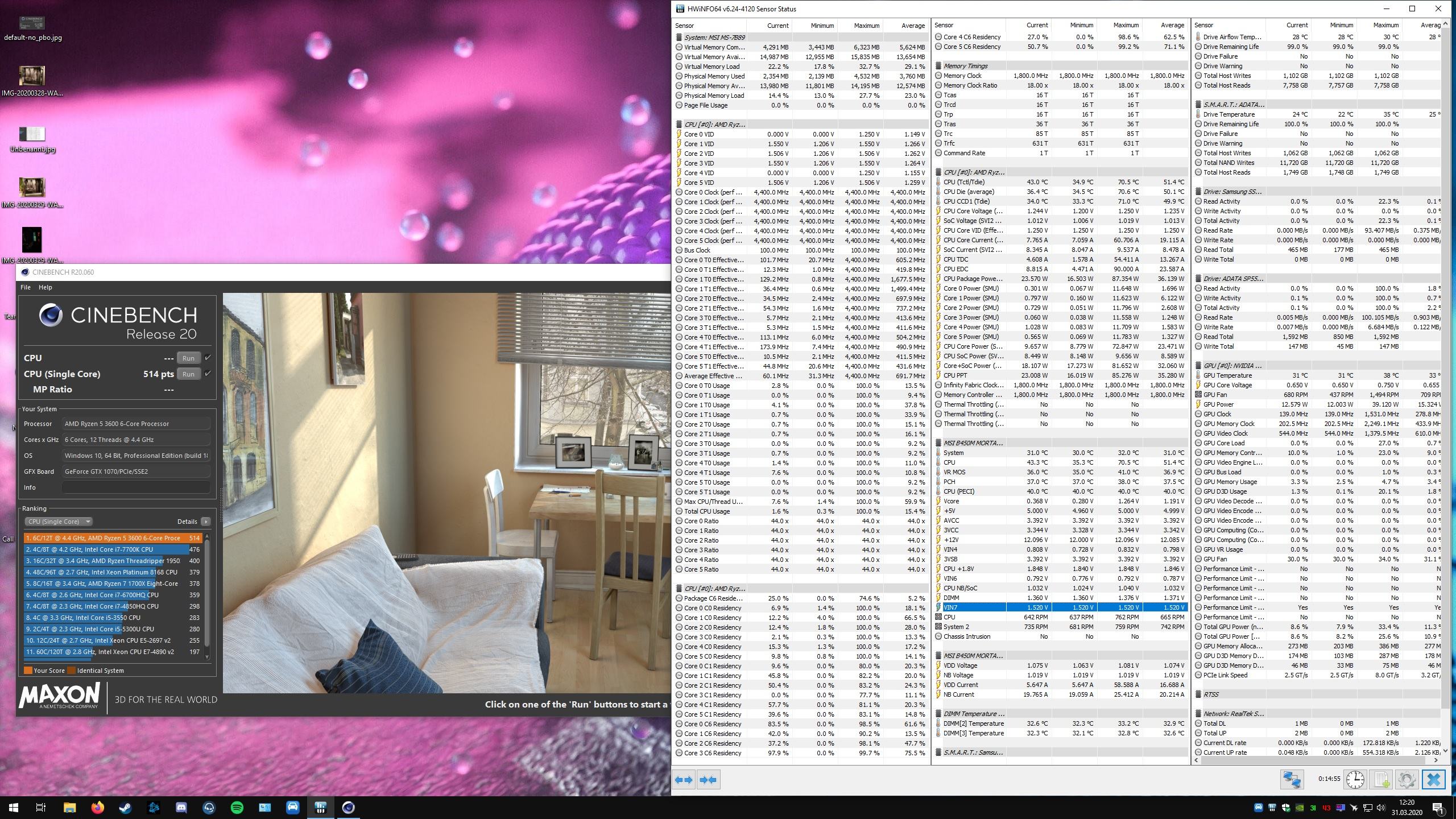
Task: Open Steam from the taskbar
Action: 125,807
